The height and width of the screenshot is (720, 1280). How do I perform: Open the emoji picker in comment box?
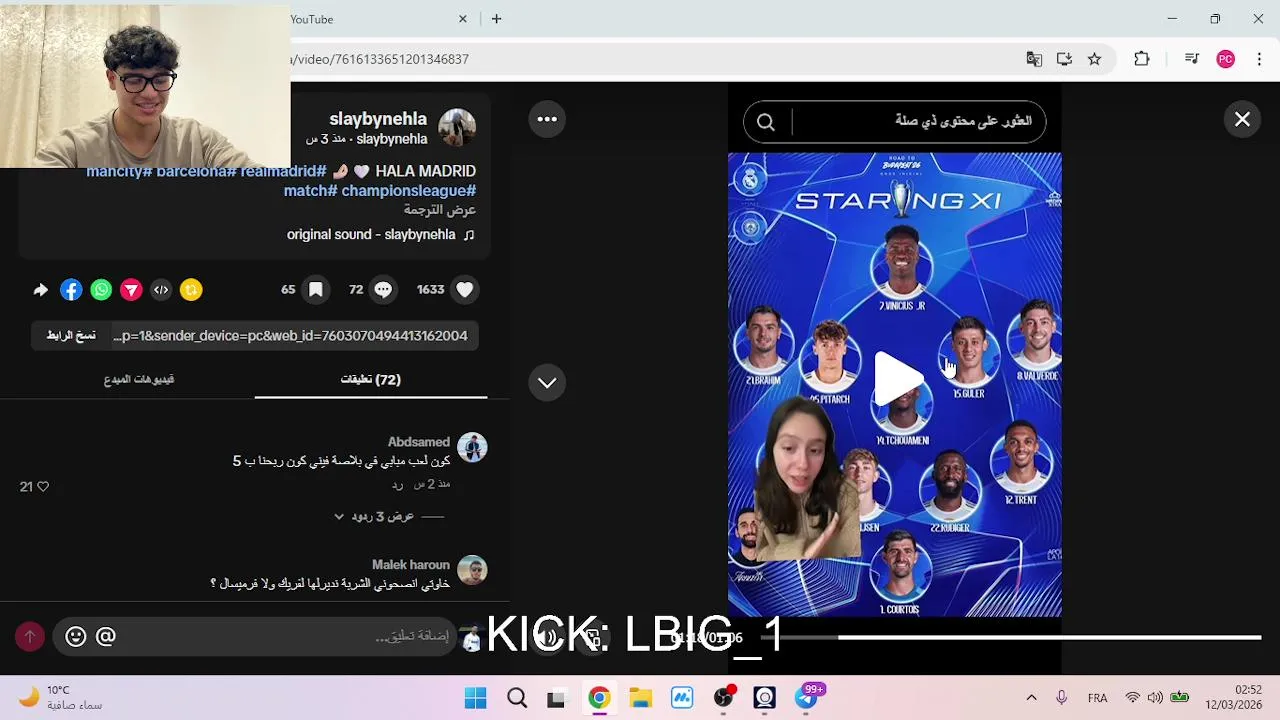point(75,636)
